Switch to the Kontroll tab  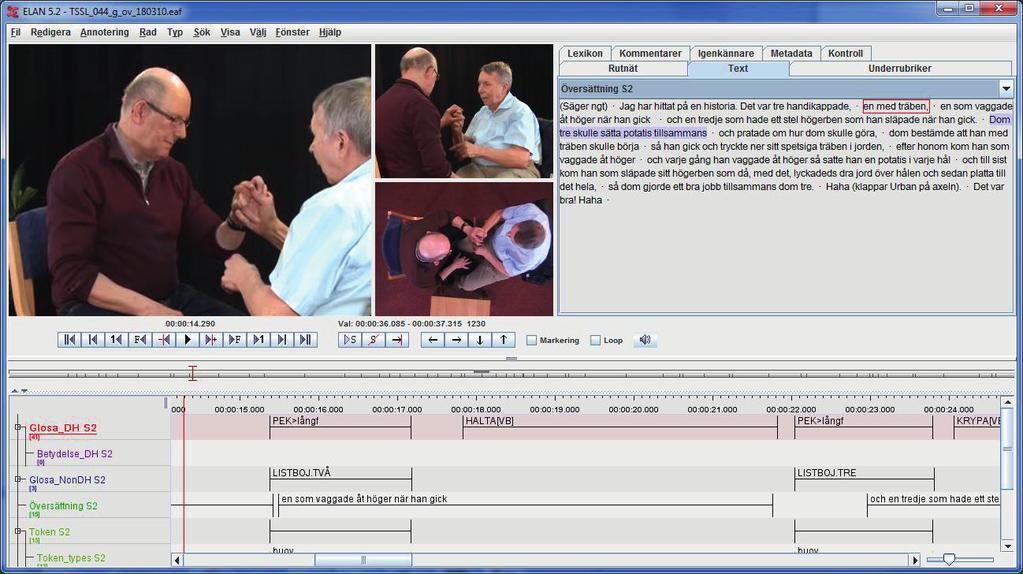pos(845,53)
